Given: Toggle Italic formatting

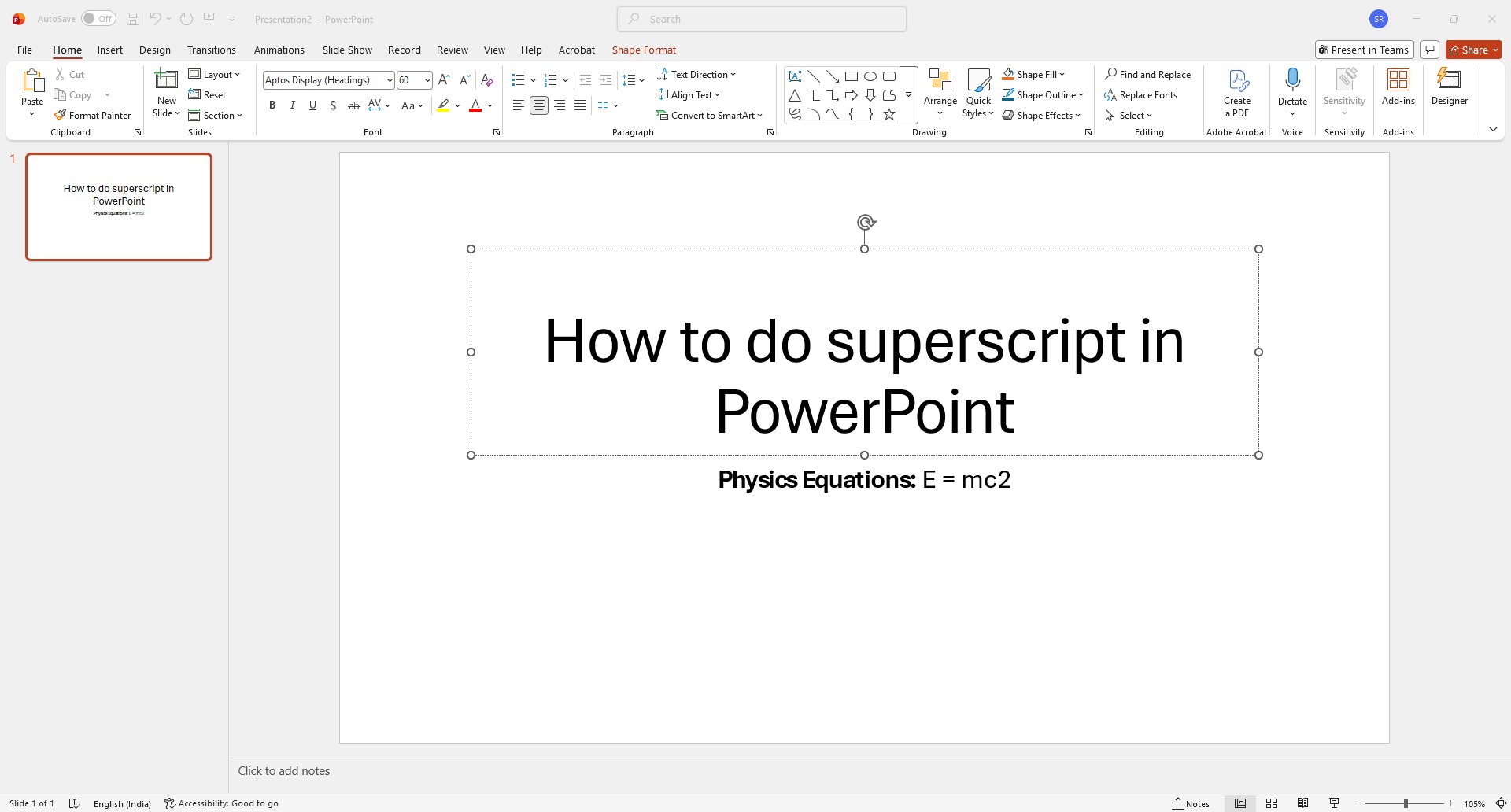Looking at the screenshot, I should (x=293, y=105).
